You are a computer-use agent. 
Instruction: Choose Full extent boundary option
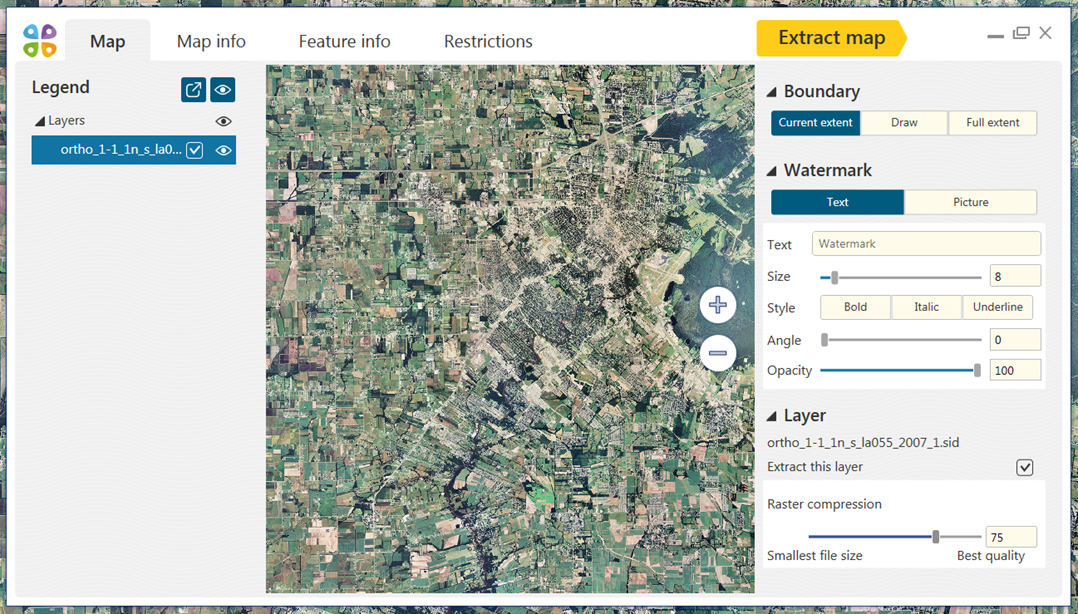(993, 123)
